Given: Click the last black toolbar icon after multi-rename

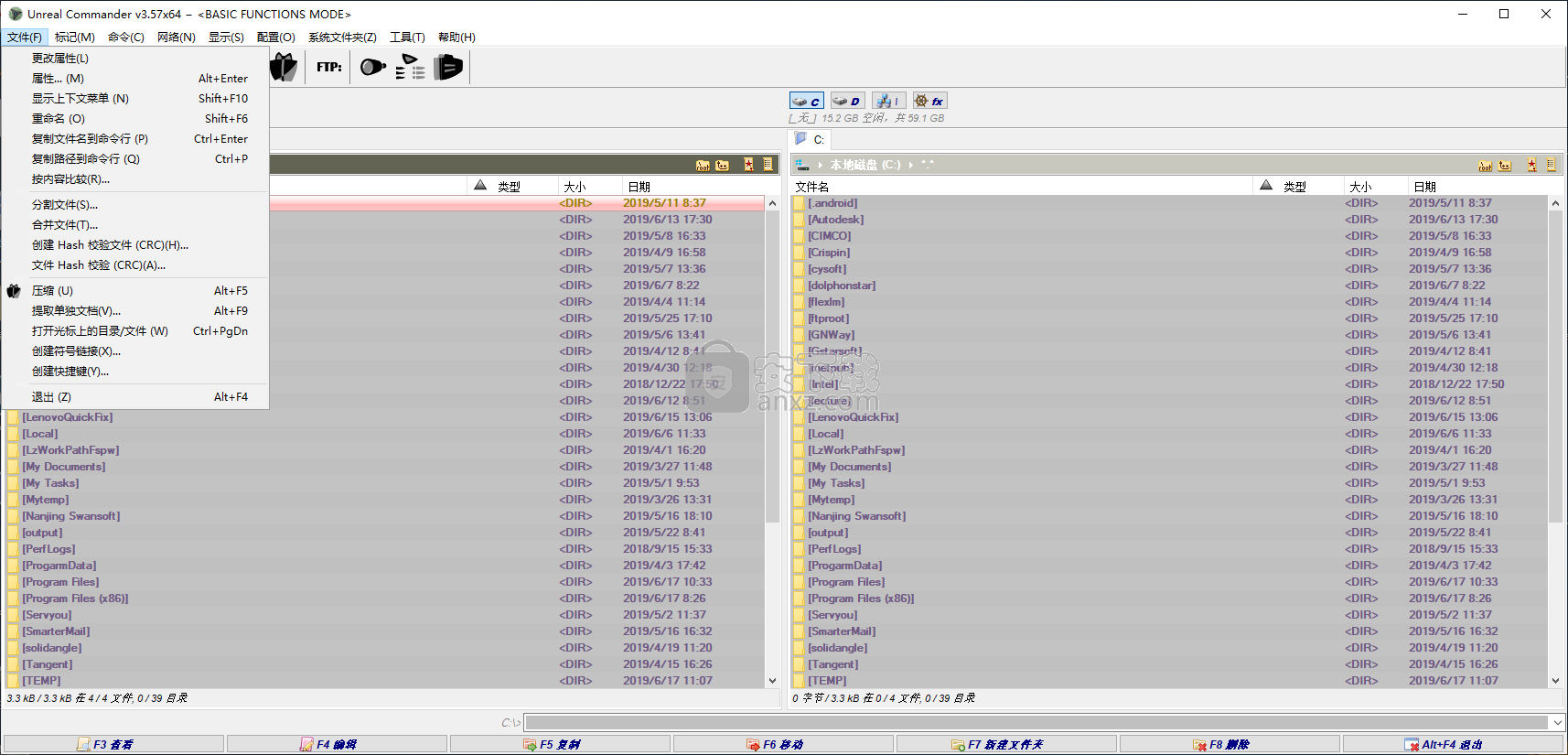Looking at the screenshot, I should click(x=448, y=67).
